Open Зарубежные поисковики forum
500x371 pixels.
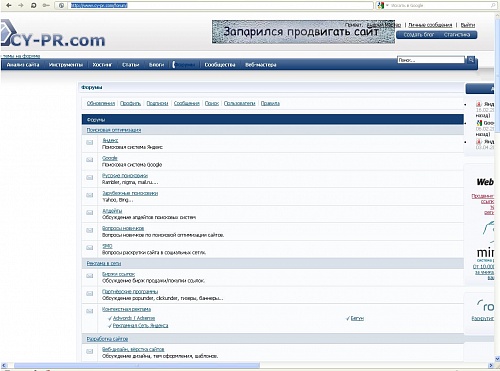[x=130, y=193]
